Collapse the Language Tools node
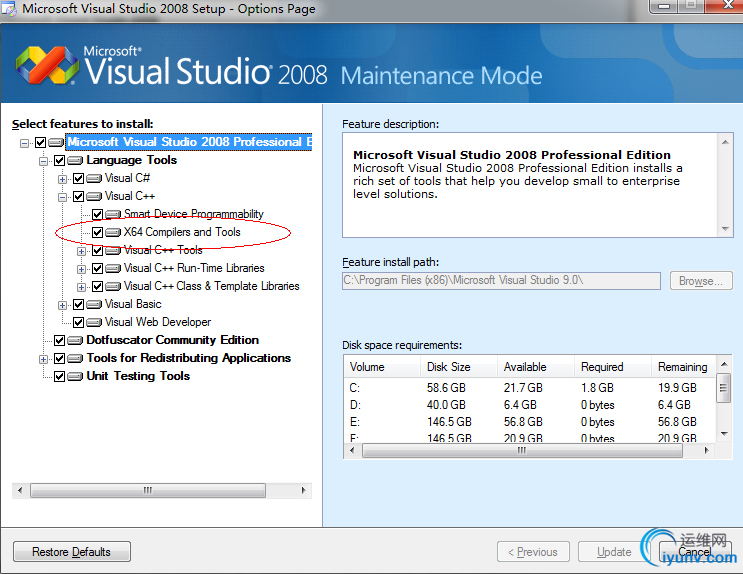743x574 pixels. coord(43,161)
